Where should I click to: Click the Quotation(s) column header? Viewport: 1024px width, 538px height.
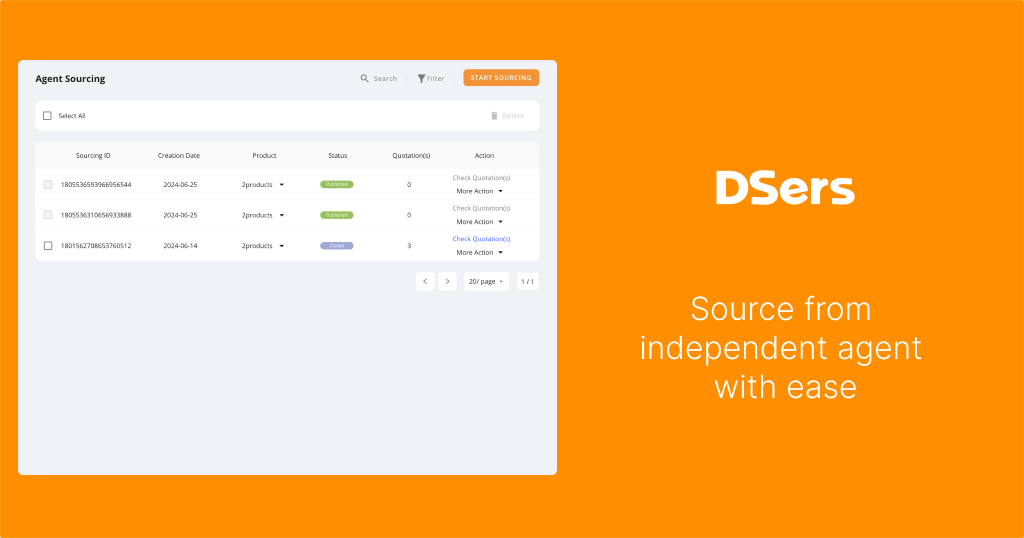click(x=411, y=155)
